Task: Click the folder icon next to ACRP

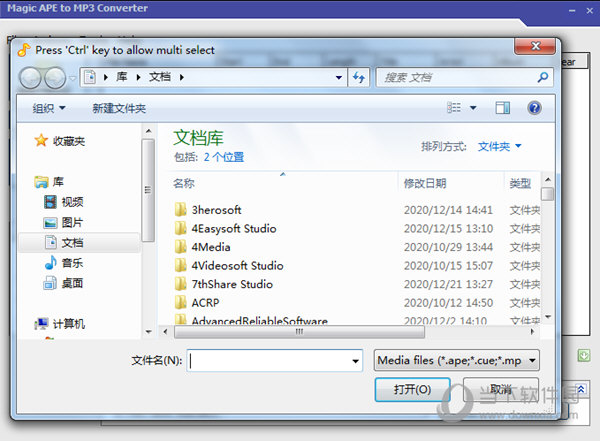Action: pos(180,303)
